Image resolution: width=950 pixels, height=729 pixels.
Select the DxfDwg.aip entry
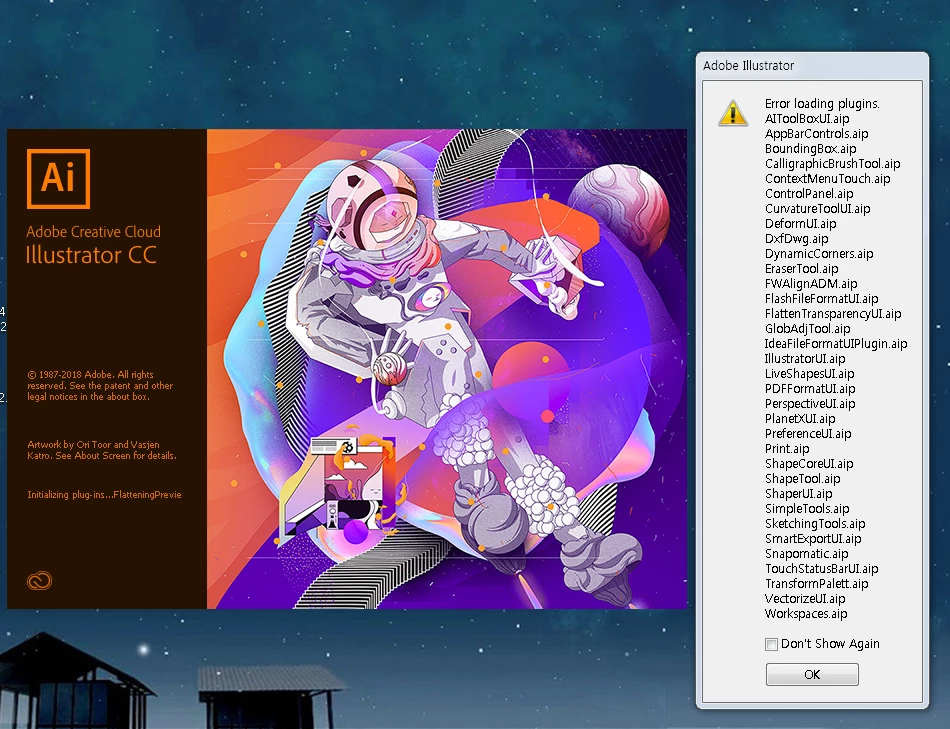tap(796, 239)
